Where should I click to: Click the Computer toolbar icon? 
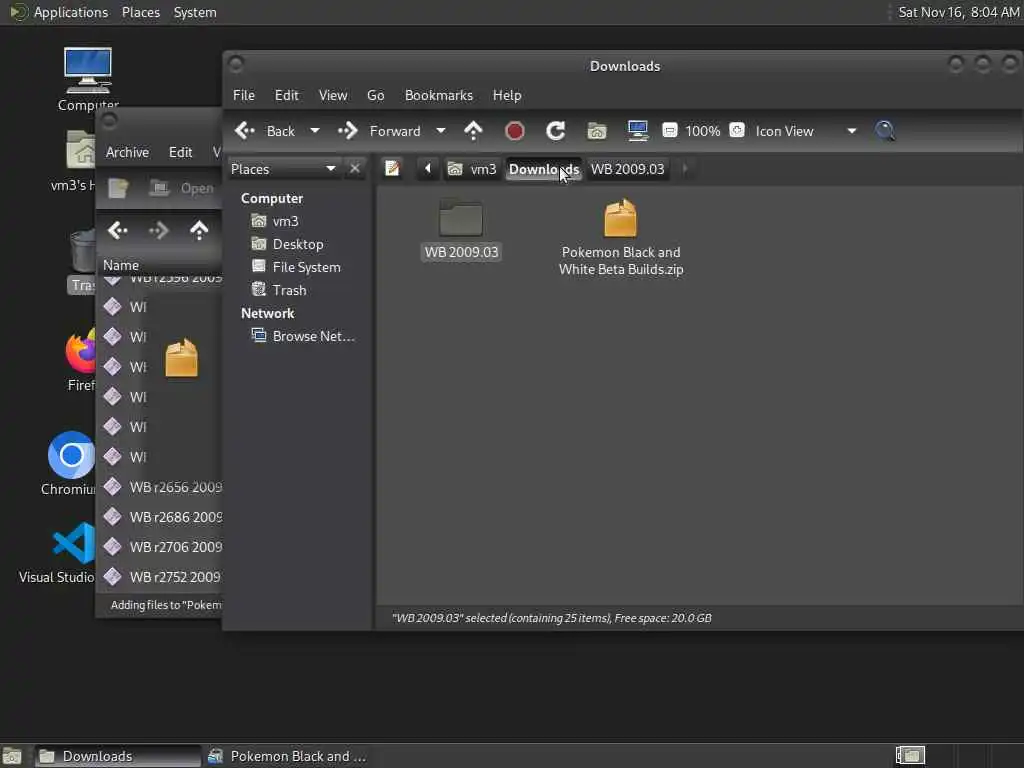(x=637, y=131)
